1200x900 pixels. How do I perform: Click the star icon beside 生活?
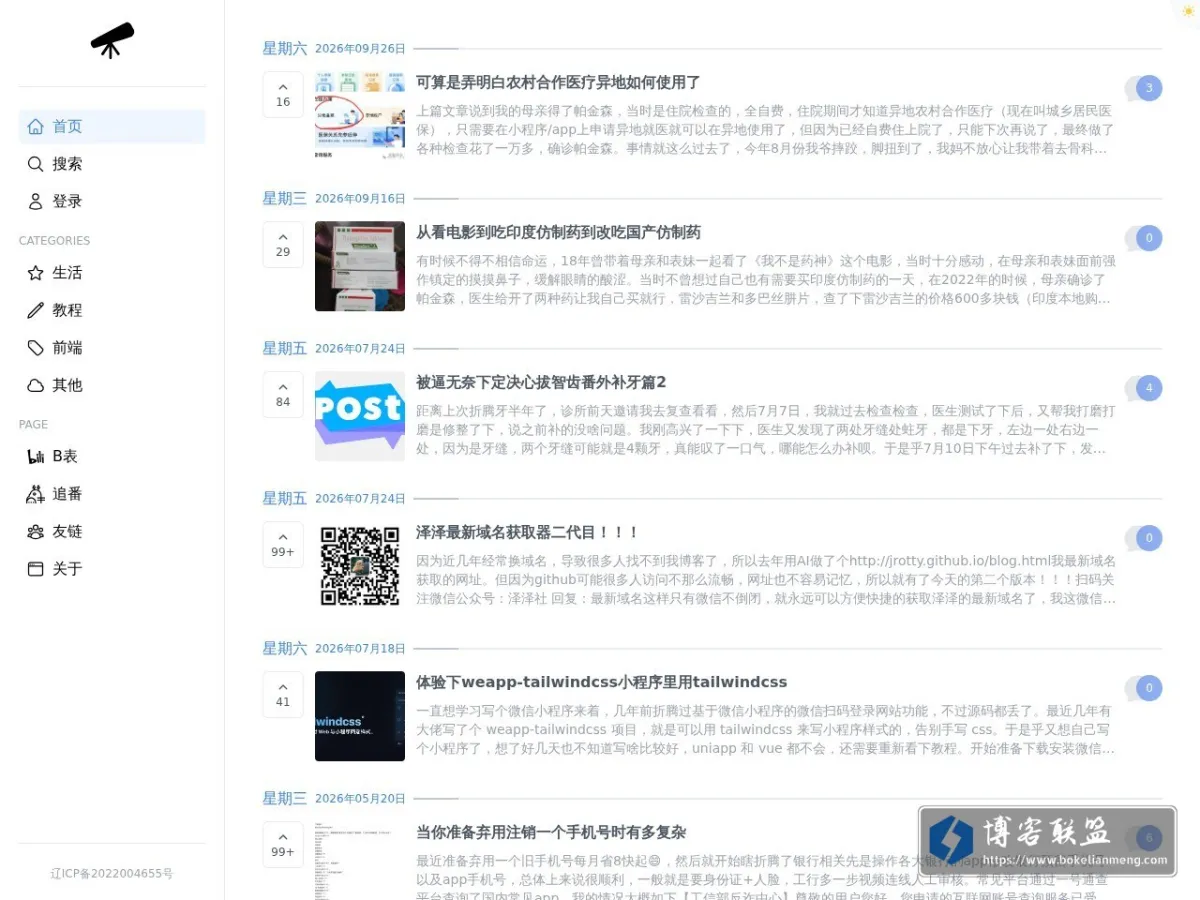click(36, 273)
